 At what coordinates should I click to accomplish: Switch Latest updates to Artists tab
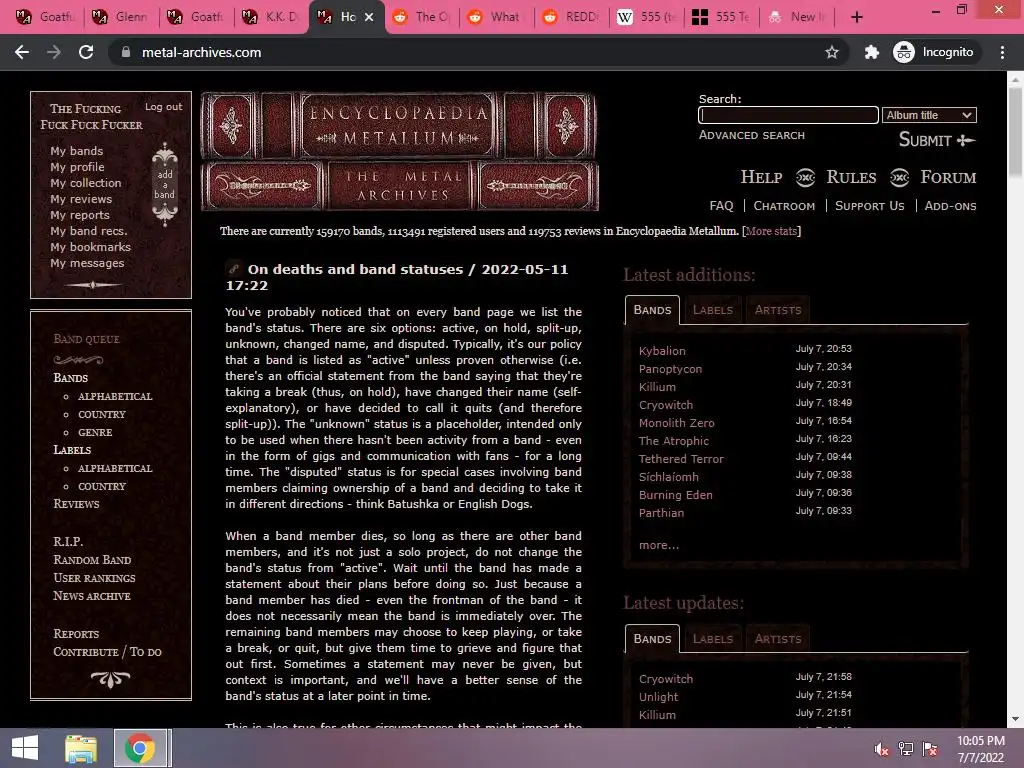778,639
